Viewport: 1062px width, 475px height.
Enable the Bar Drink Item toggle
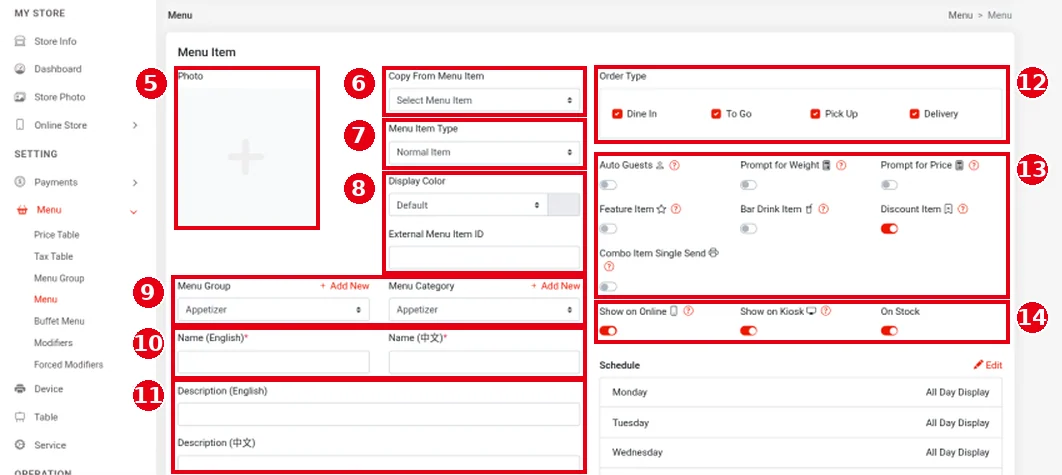coord(748,229)
